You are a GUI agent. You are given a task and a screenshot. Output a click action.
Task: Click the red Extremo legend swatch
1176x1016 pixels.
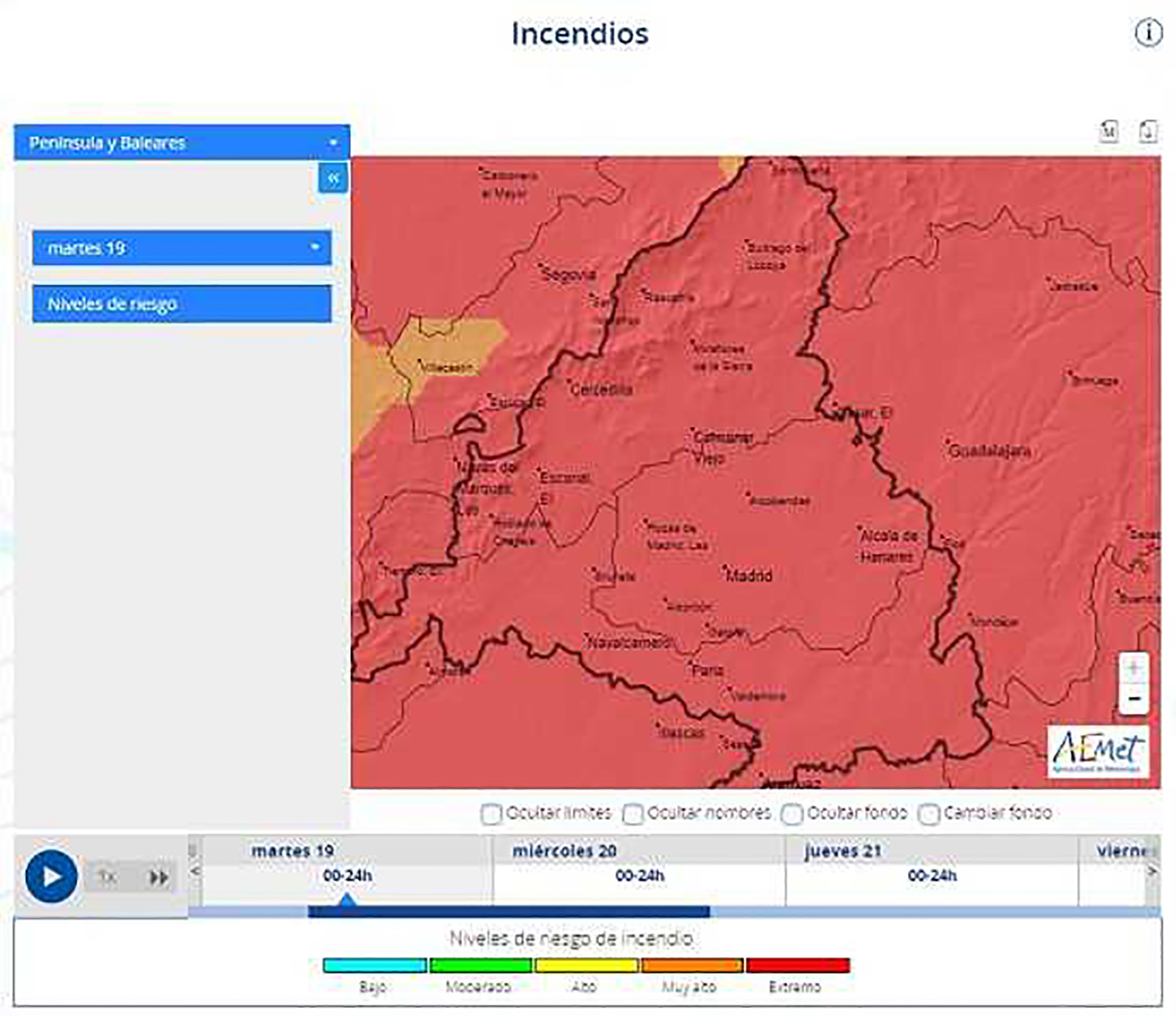coord(798,965)
